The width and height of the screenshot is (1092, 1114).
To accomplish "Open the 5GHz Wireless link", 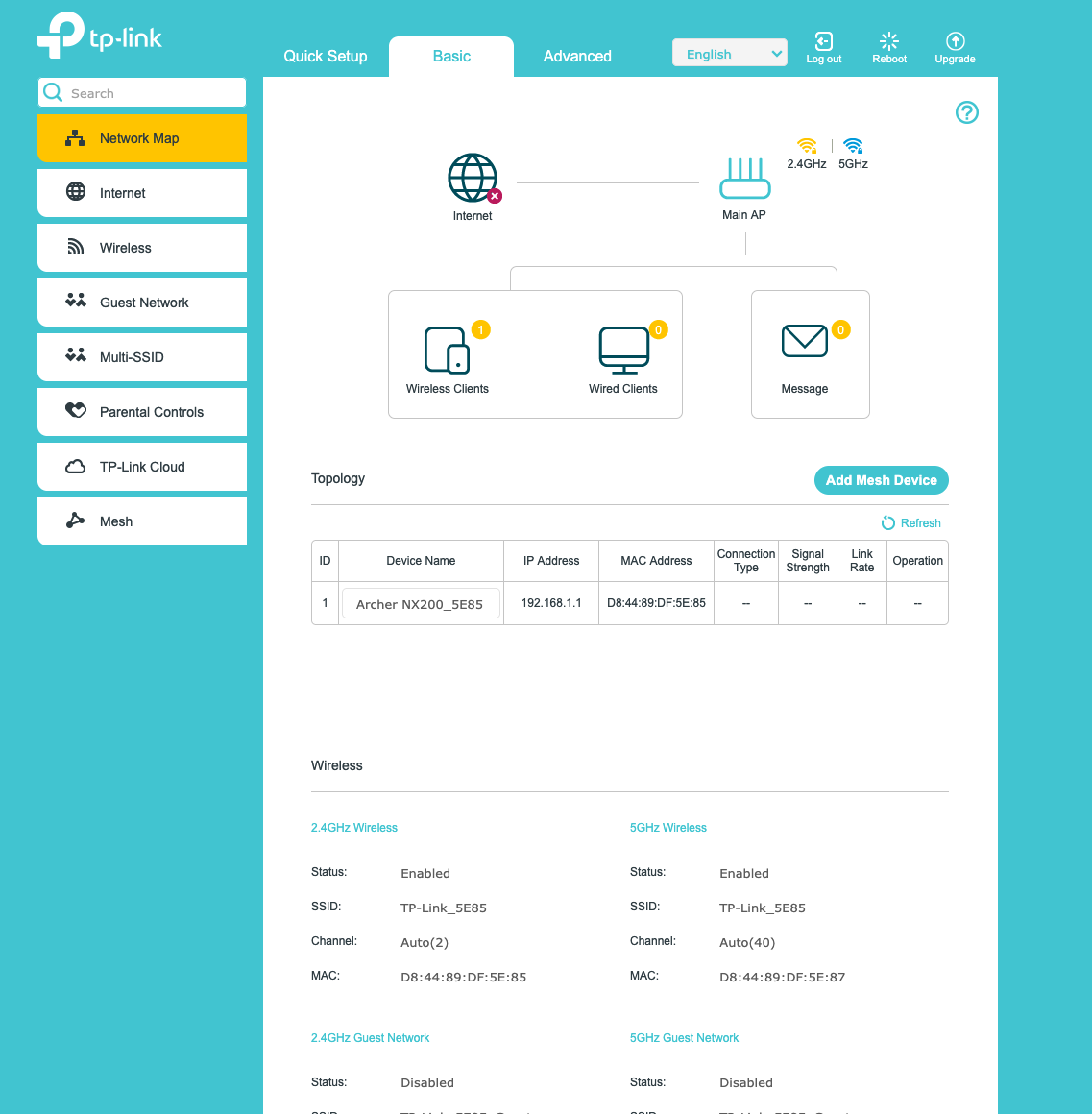I will pos(667,828).
